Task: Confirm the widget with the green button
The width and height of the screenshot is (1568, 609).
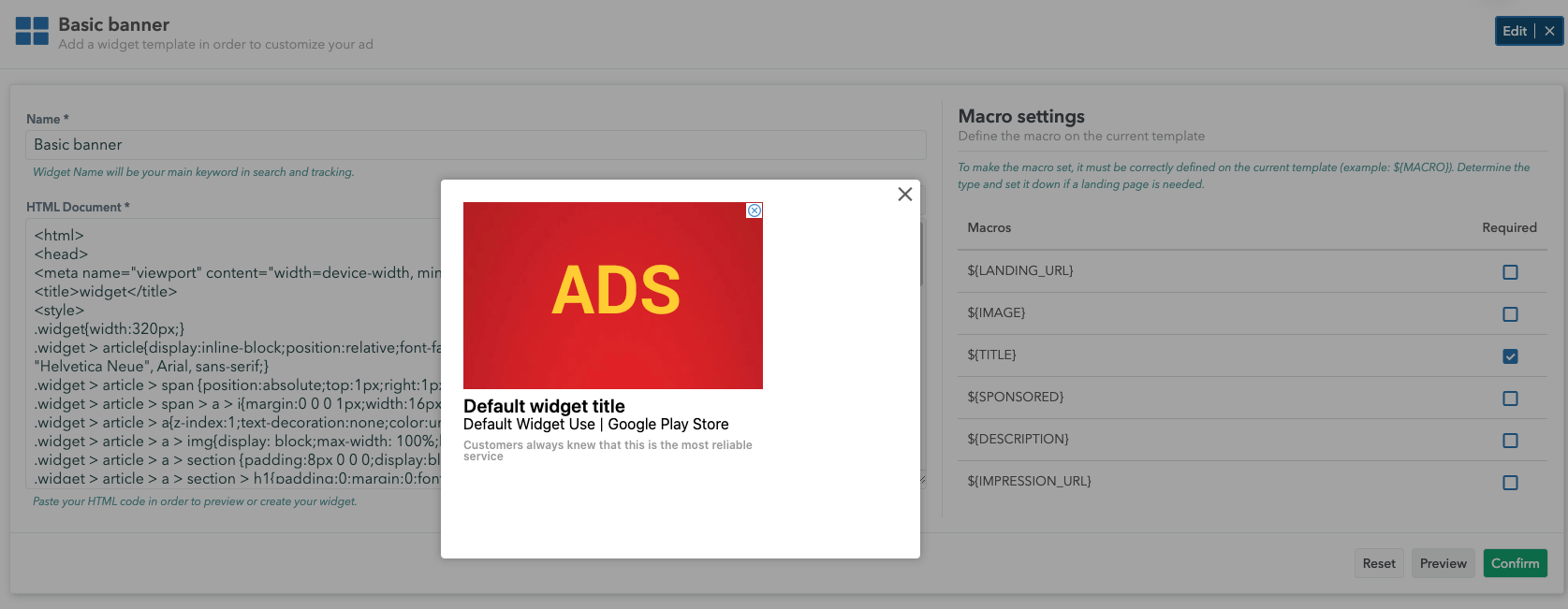Action: [x=1514, y=563]
